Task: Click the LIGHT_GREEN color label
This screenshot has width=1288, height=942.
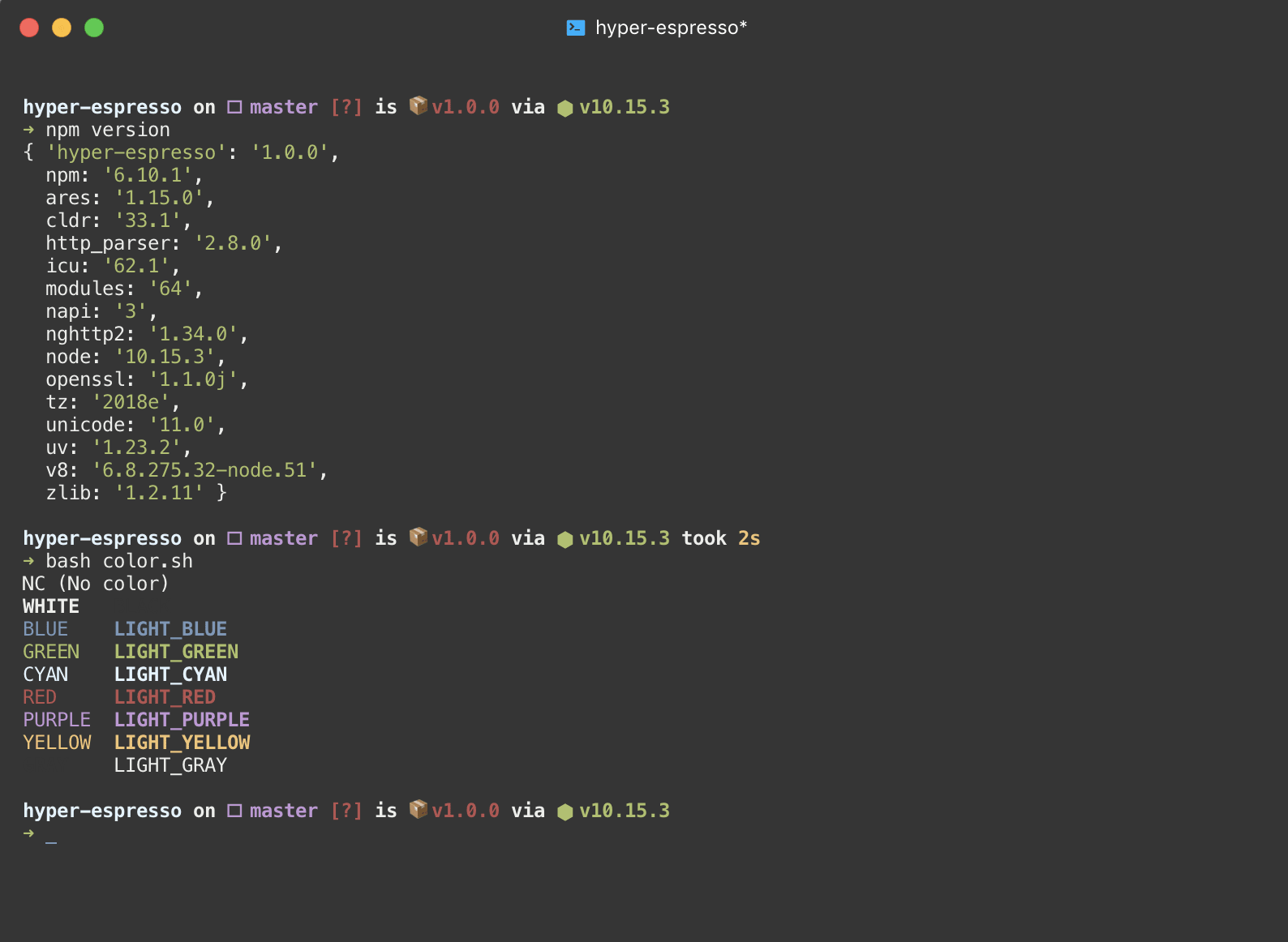Action: tap(176, 652)
